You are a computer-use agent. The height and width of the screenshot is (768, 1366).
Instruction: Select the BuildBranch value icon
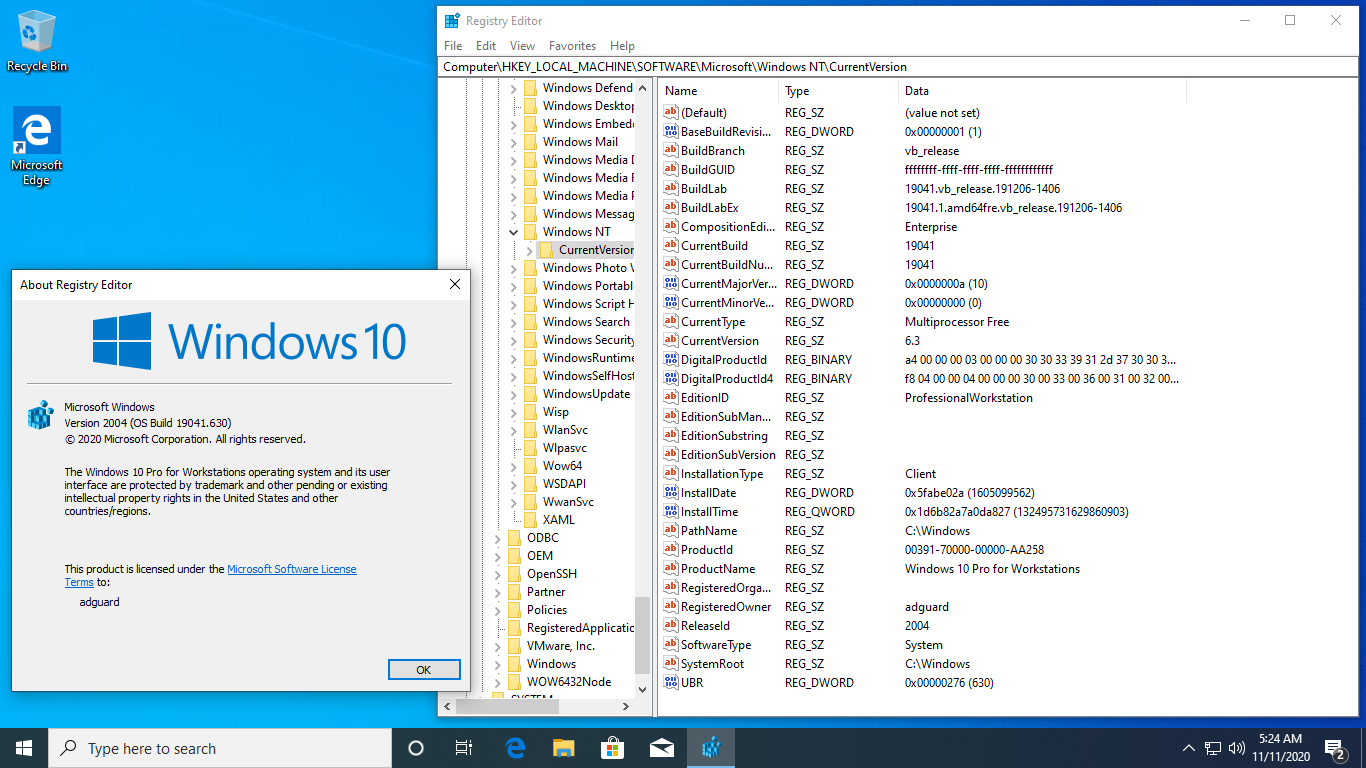click(x=671, y=151)
